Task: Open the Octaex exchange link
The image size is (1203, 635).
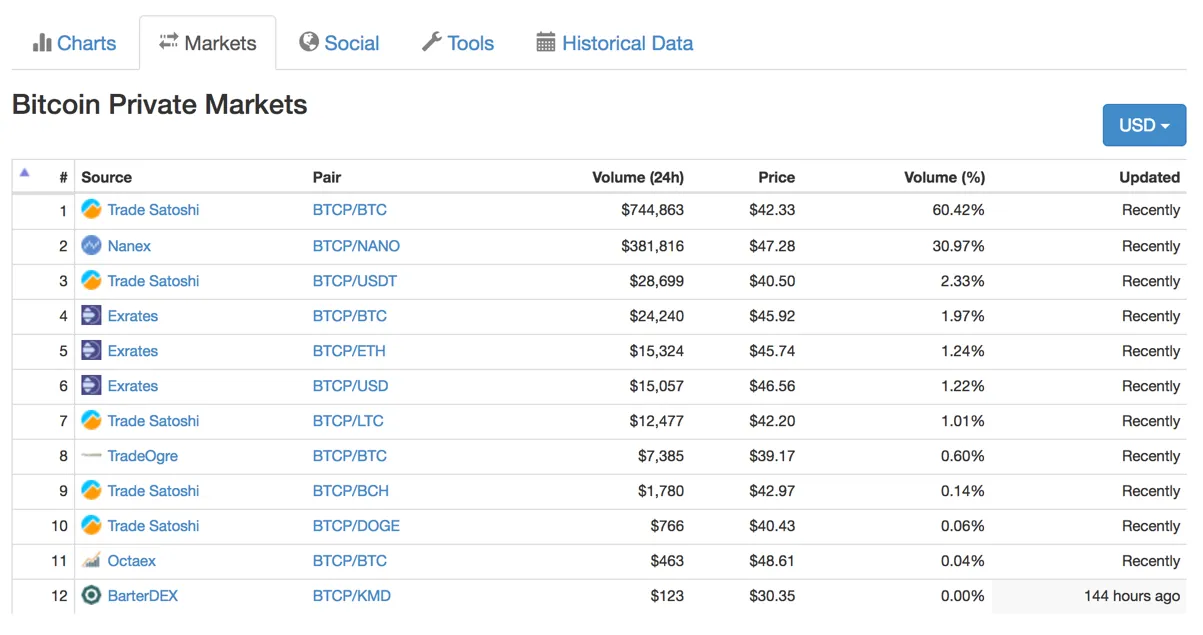Action: tap(132, 561)
